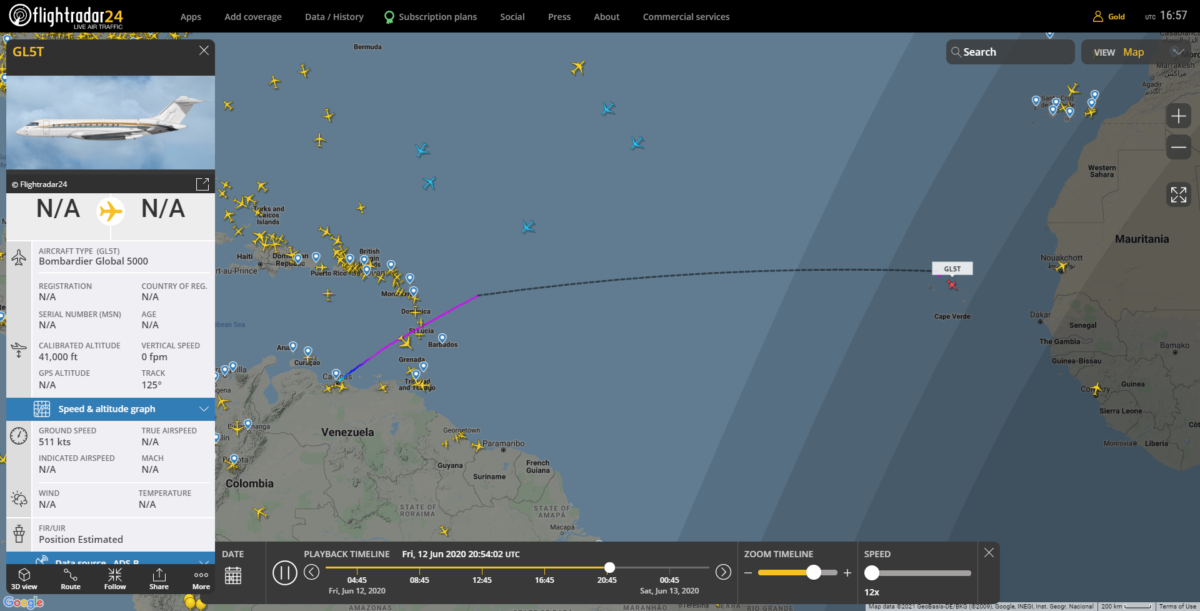
Task: Step the timeline forward with right arrow
Action: (723, 572)
